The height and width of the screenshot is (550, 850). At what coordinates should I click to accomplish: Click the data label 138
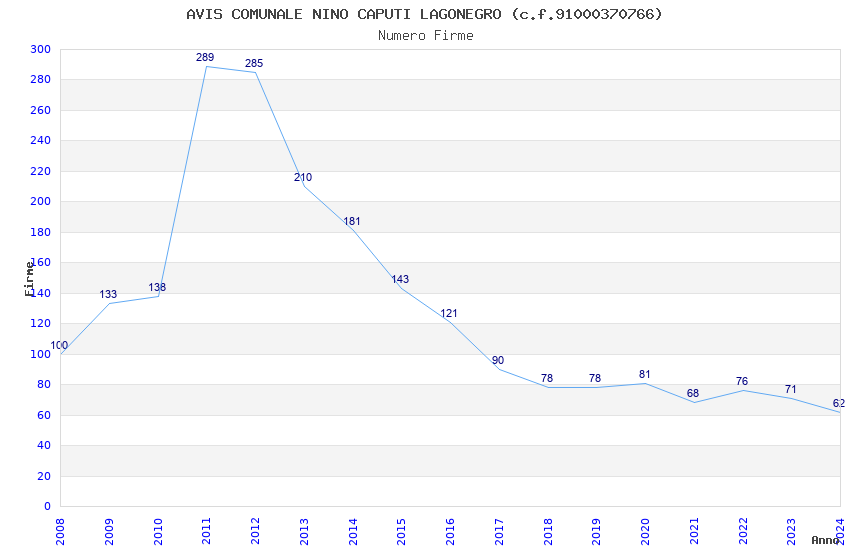[157, 287]
